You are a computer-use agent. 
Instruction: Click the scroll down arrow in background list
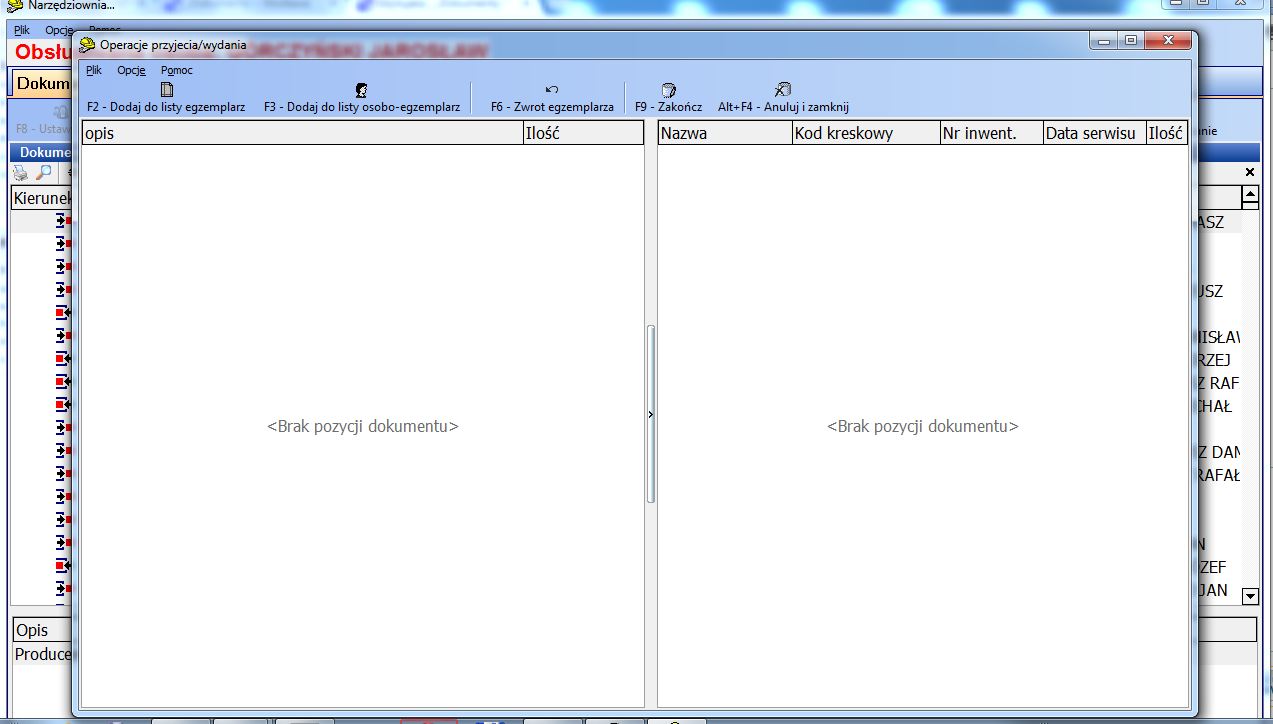(1250, 596)
